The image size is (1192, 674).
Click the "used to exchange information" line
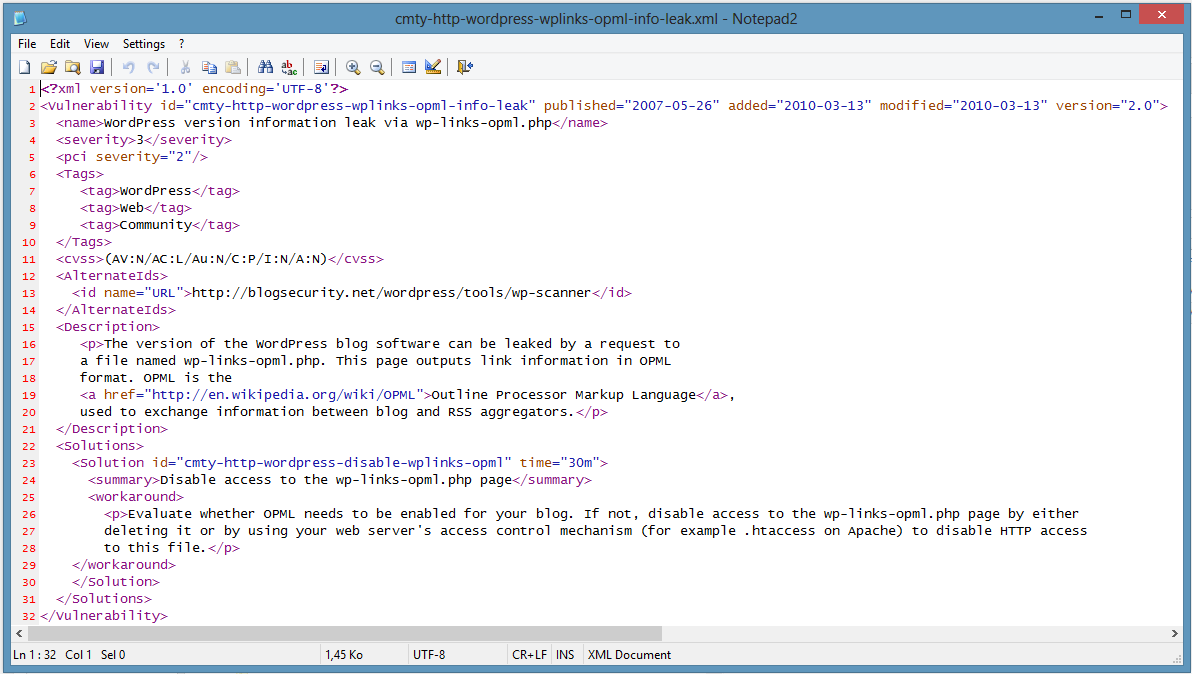[x=344, y=412]
